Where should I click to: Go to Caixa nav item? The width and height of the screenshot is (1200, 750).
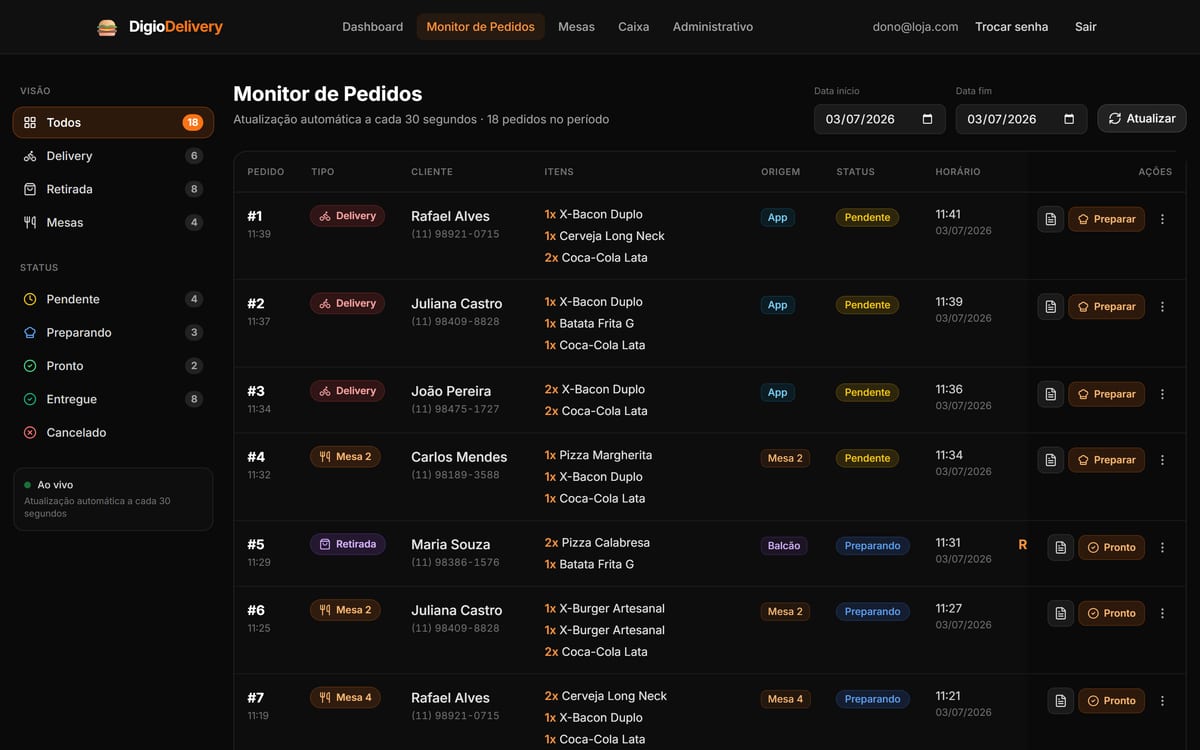click(634, 27)
